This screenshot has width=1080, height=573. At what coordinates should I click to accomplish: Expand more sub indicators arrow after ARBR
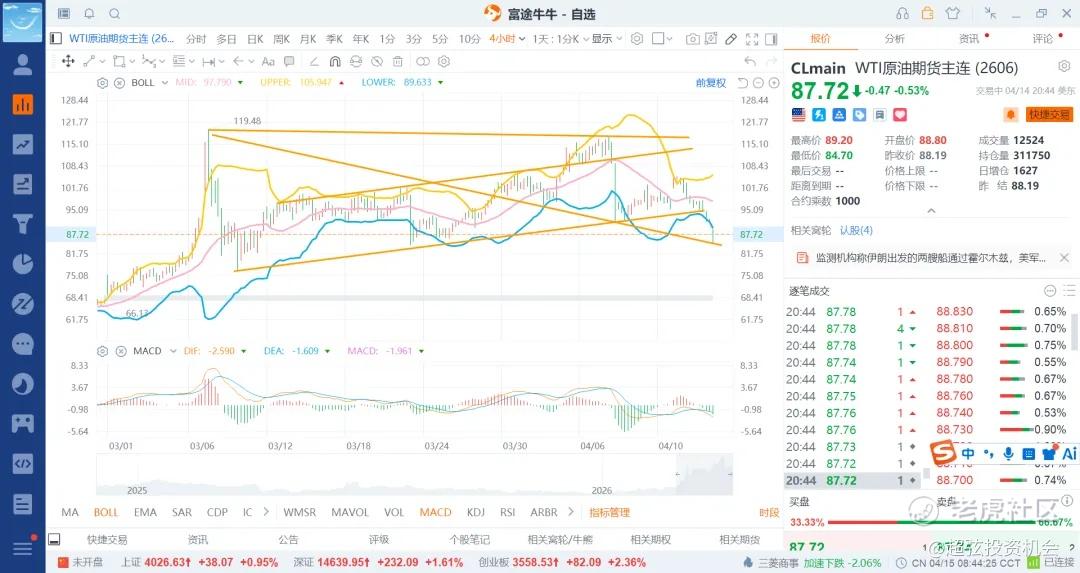point(571,512)
